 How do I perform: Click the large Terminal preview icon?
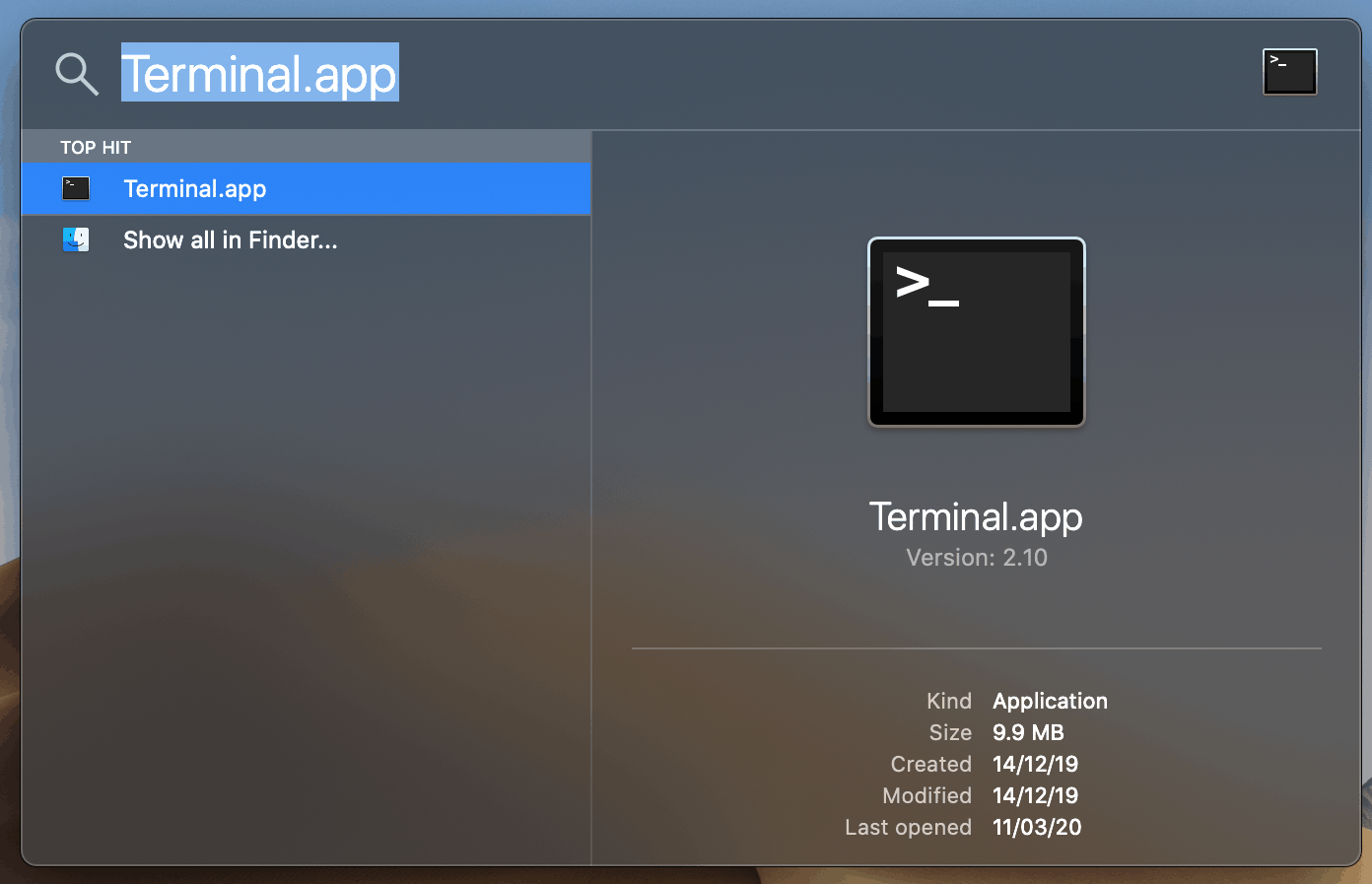977,332
